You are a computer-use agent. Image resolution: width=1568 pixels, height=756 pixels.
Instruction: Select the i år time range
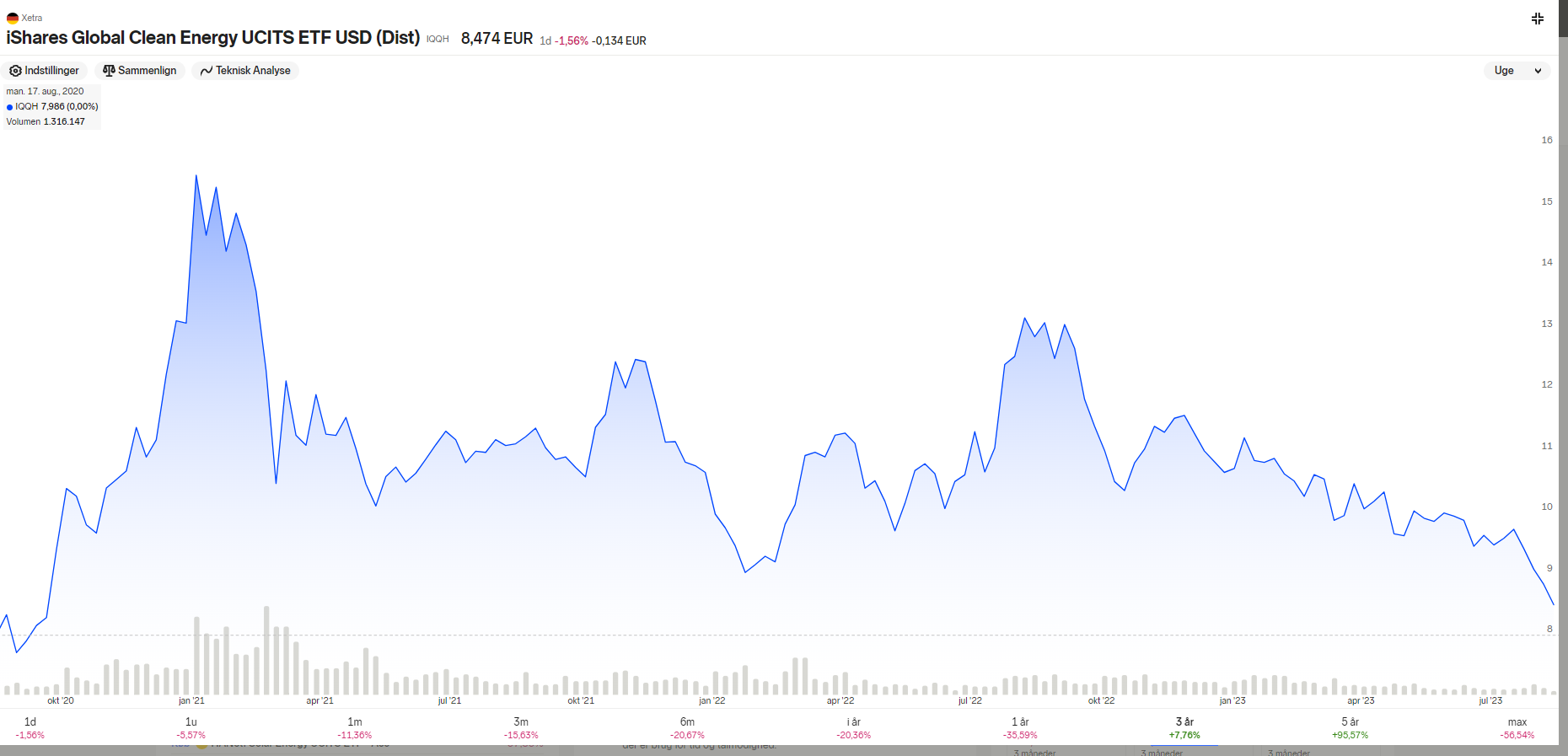[854, 728]
